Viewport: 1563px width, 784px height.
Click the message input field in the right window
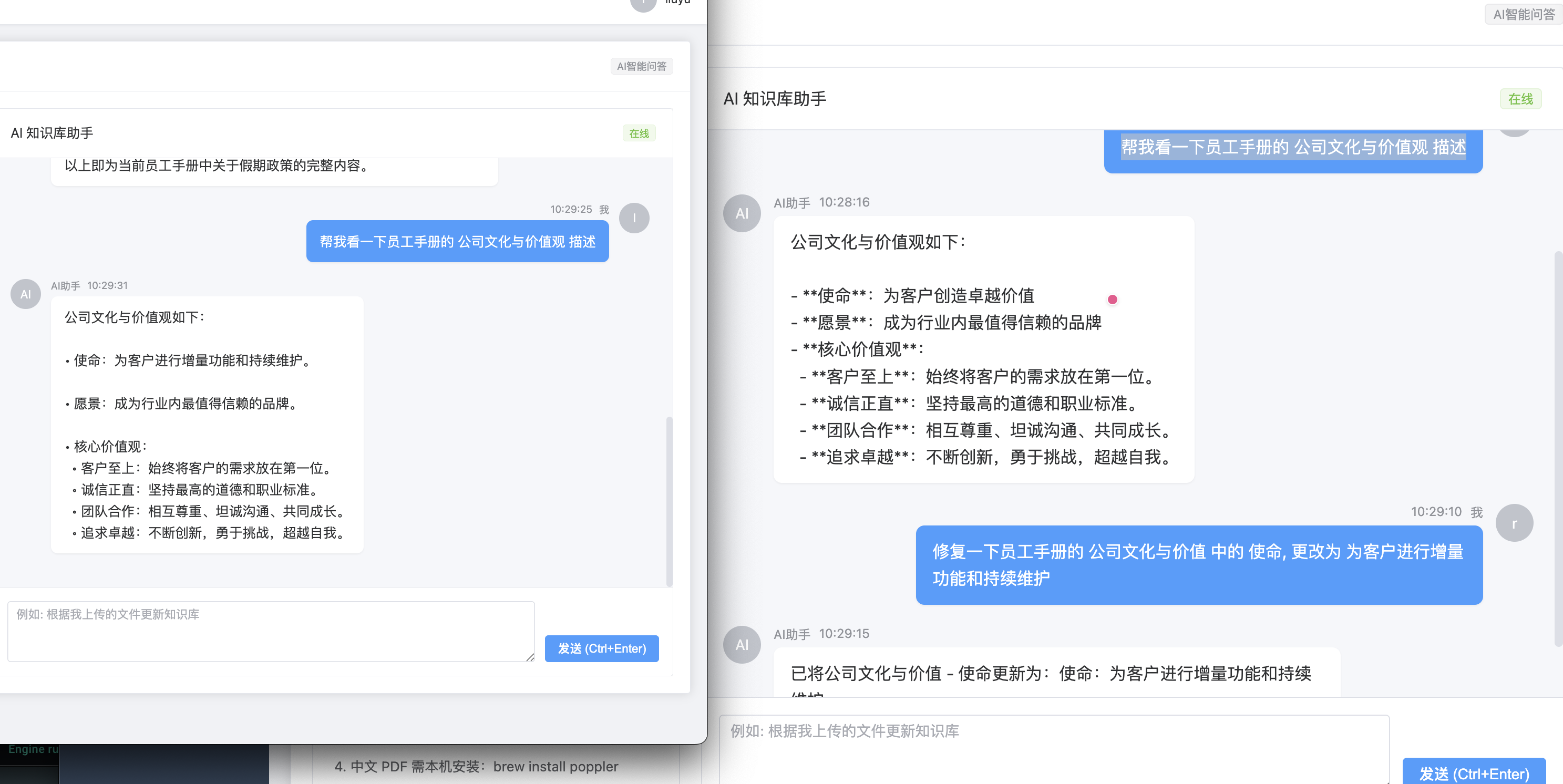pos(1054,749)
